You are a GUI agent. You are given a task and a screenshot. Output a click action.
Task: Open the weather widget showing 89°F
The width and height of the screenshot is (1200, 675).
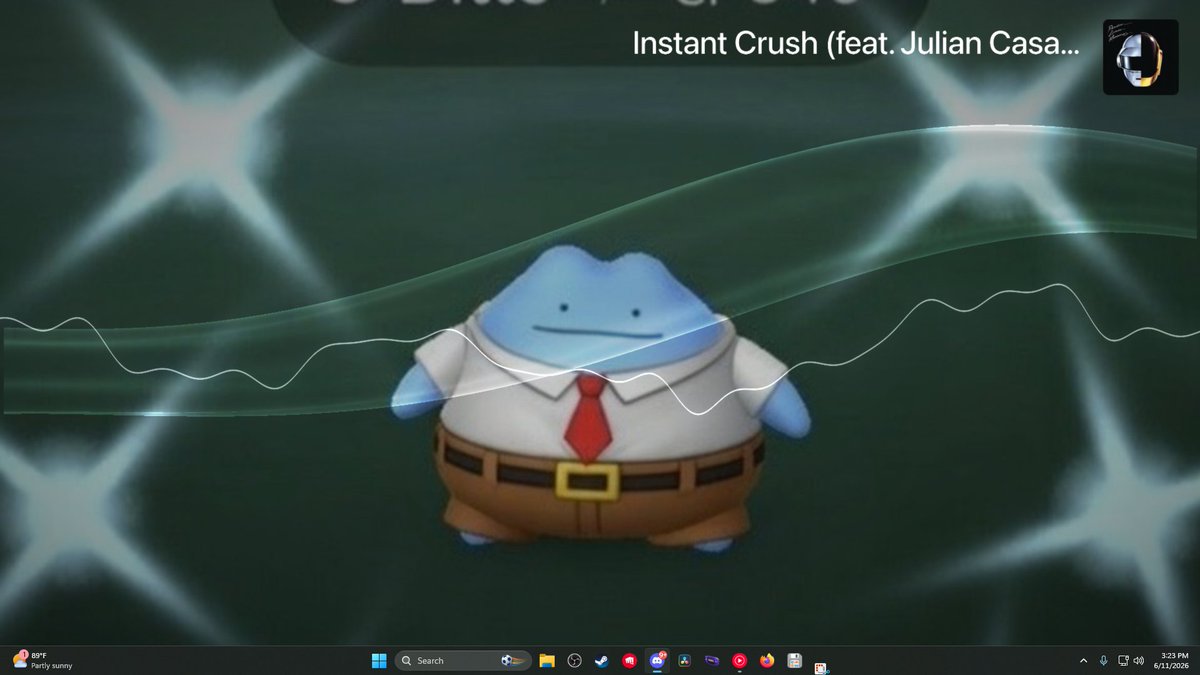[x=42, y=660]
